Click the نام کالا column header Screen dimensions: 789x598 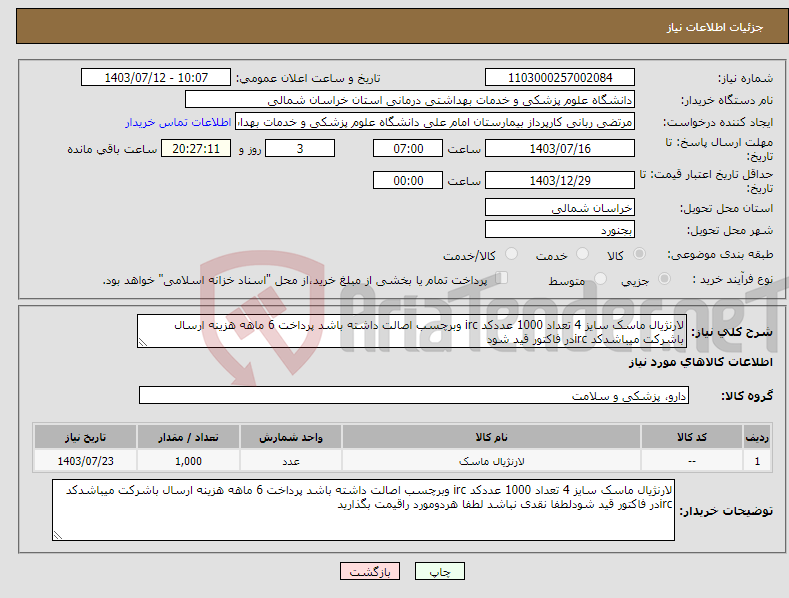point(491,437)
